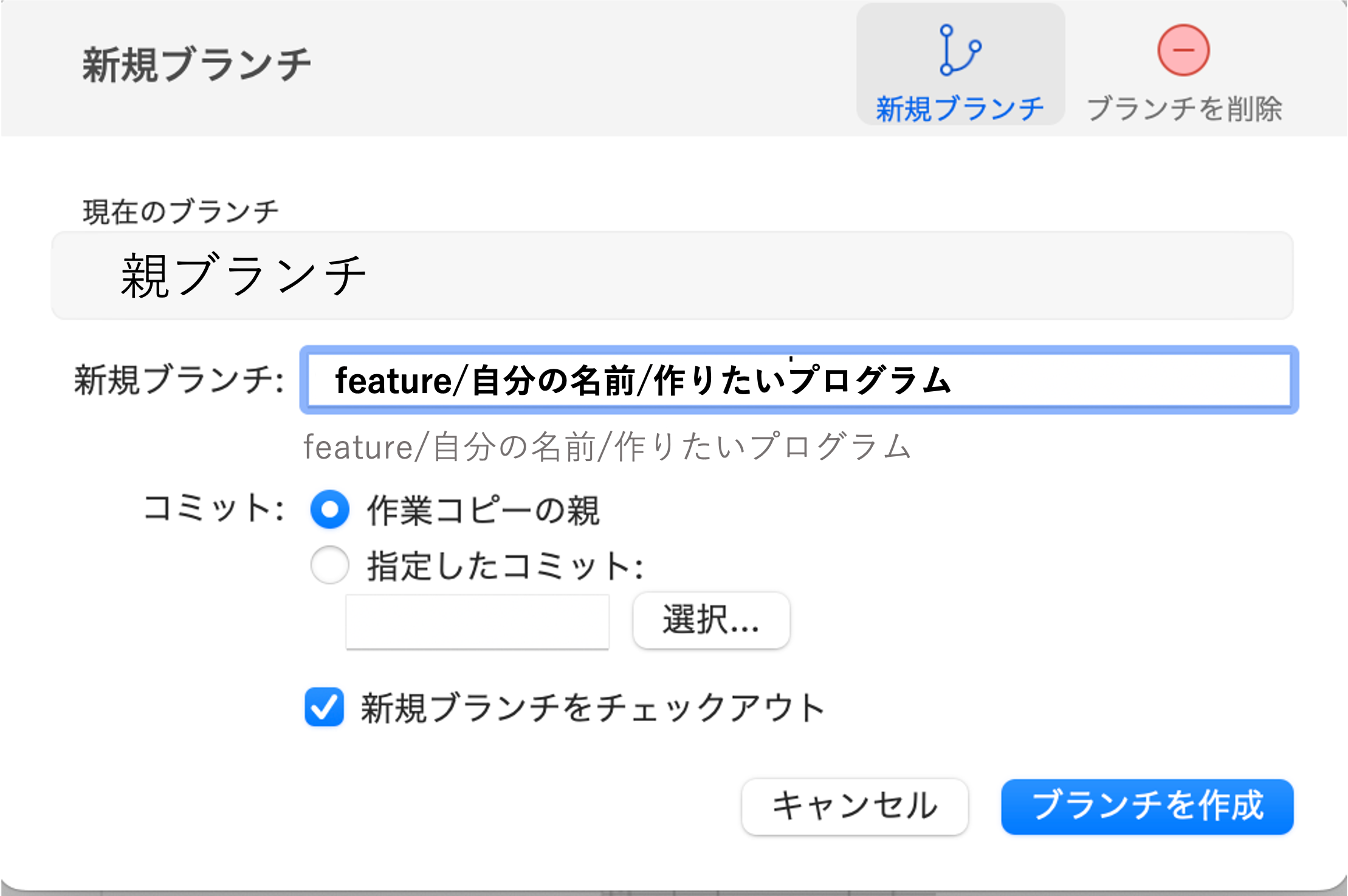Click the 親ブランチ current branch field
The width and height of the screenshot is (1348, 896).
(672, 275)
